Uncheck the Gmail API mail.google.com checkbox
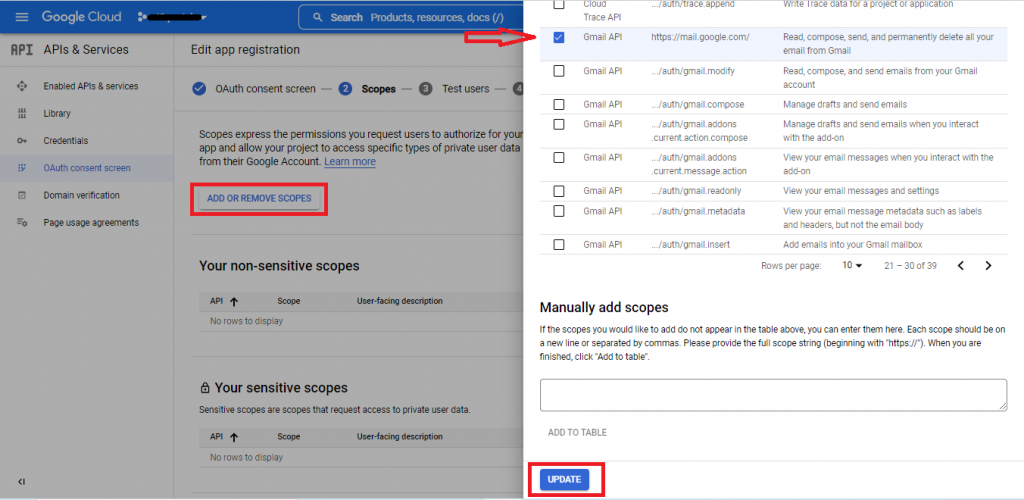 coord(558,37)
